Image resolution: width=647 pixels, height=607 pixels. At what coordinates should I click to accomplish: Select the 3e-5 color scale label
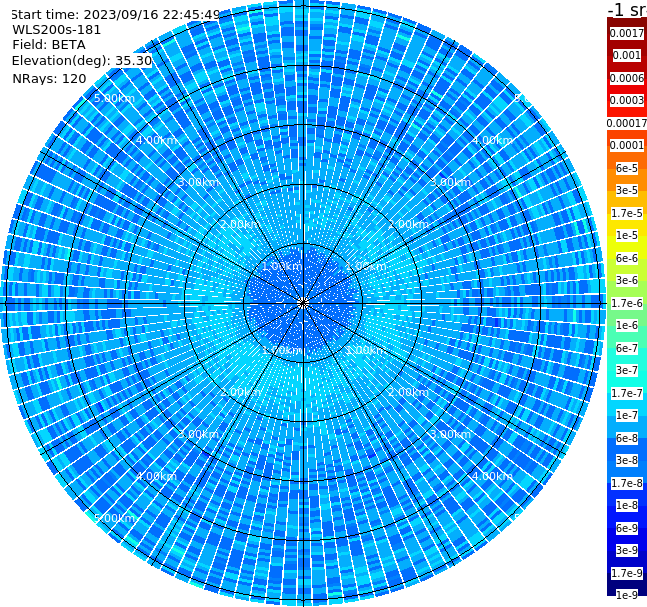(x=627, y=190)
